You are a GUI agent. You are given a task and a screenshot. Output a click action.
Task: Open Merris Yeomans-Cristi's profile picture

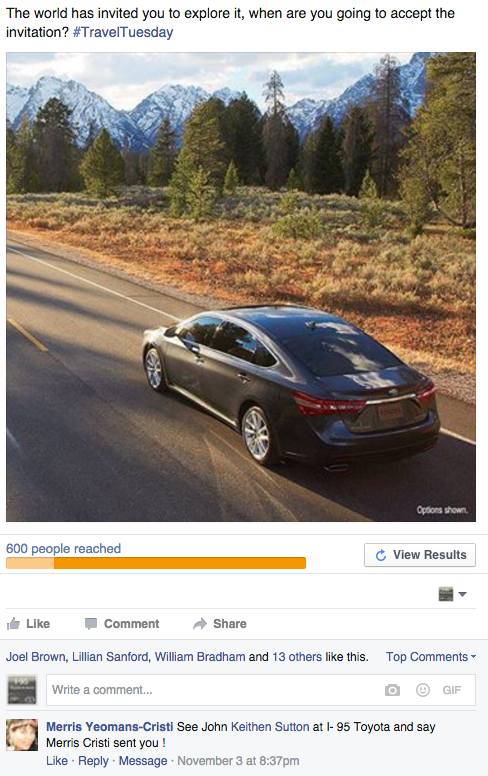[x=22, y=734]
